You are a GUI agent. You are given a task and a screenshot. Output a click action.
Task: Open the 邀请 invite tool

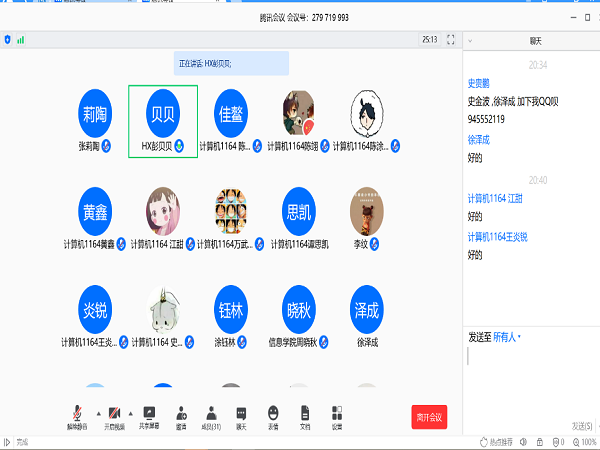click(x=181, y=418)
